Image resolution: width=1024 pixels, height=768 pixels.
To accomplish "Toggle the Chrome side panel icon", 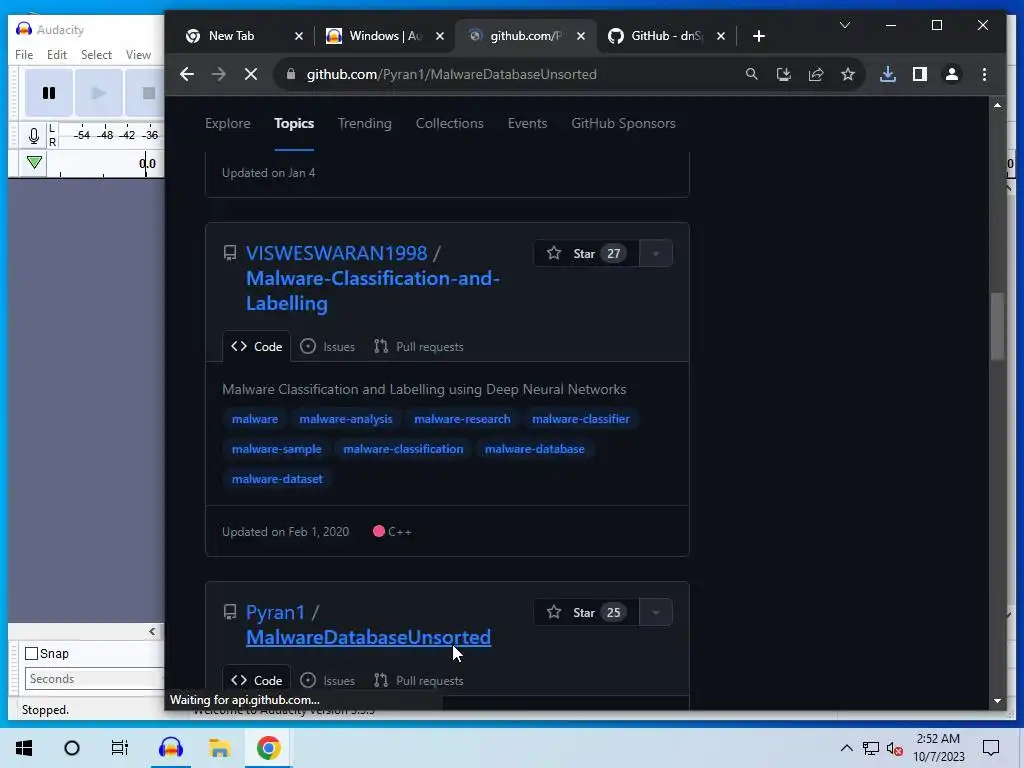I will click(x=920, y=74).
